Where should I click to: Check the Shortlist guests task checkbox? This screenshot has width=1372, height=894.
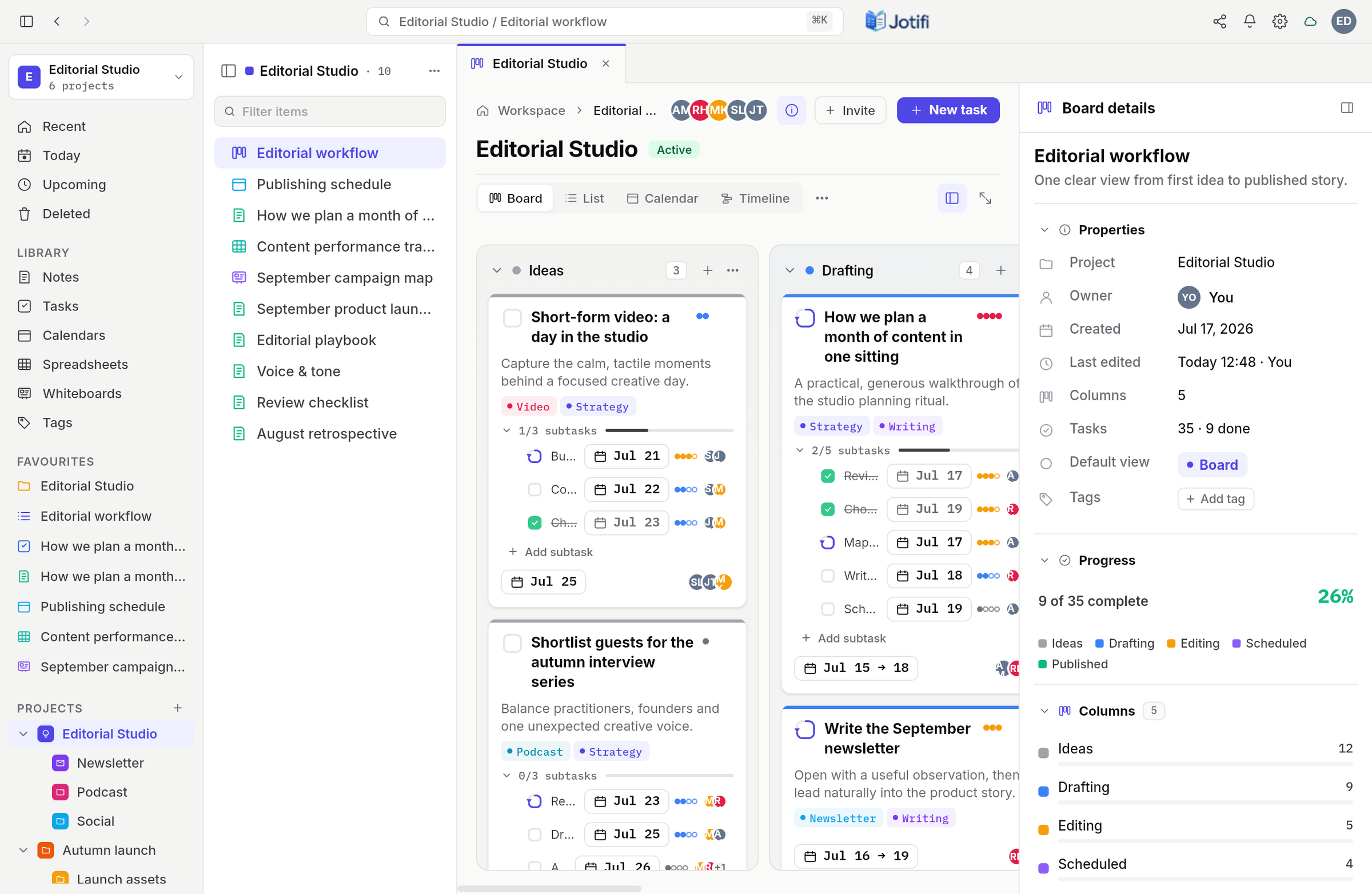tap(512, 642)
